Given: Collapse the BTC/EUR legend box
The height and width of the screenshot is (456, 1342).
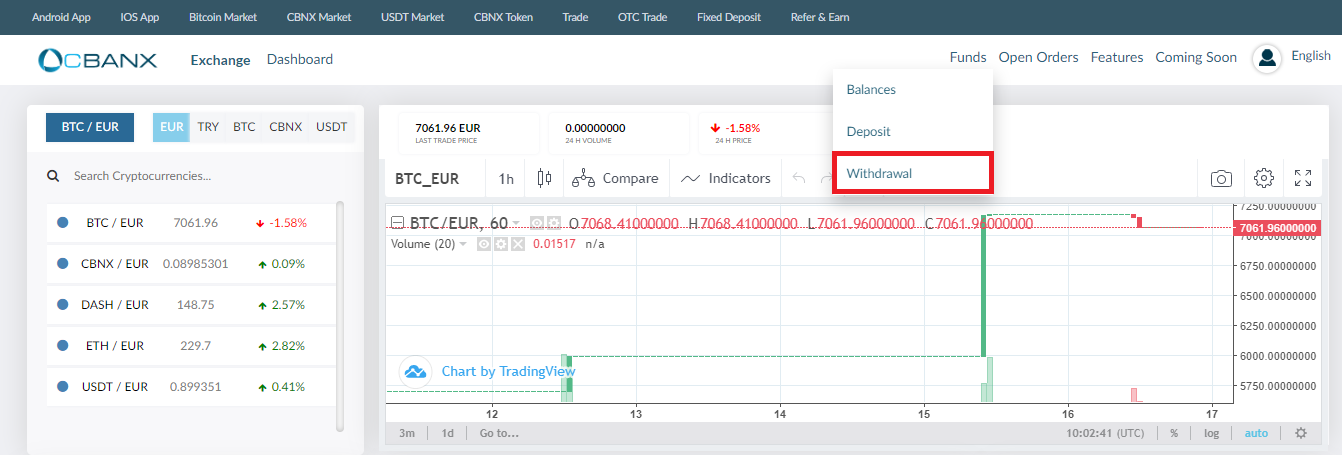Looking at the screenshot, I should click(x=397, y=223).
